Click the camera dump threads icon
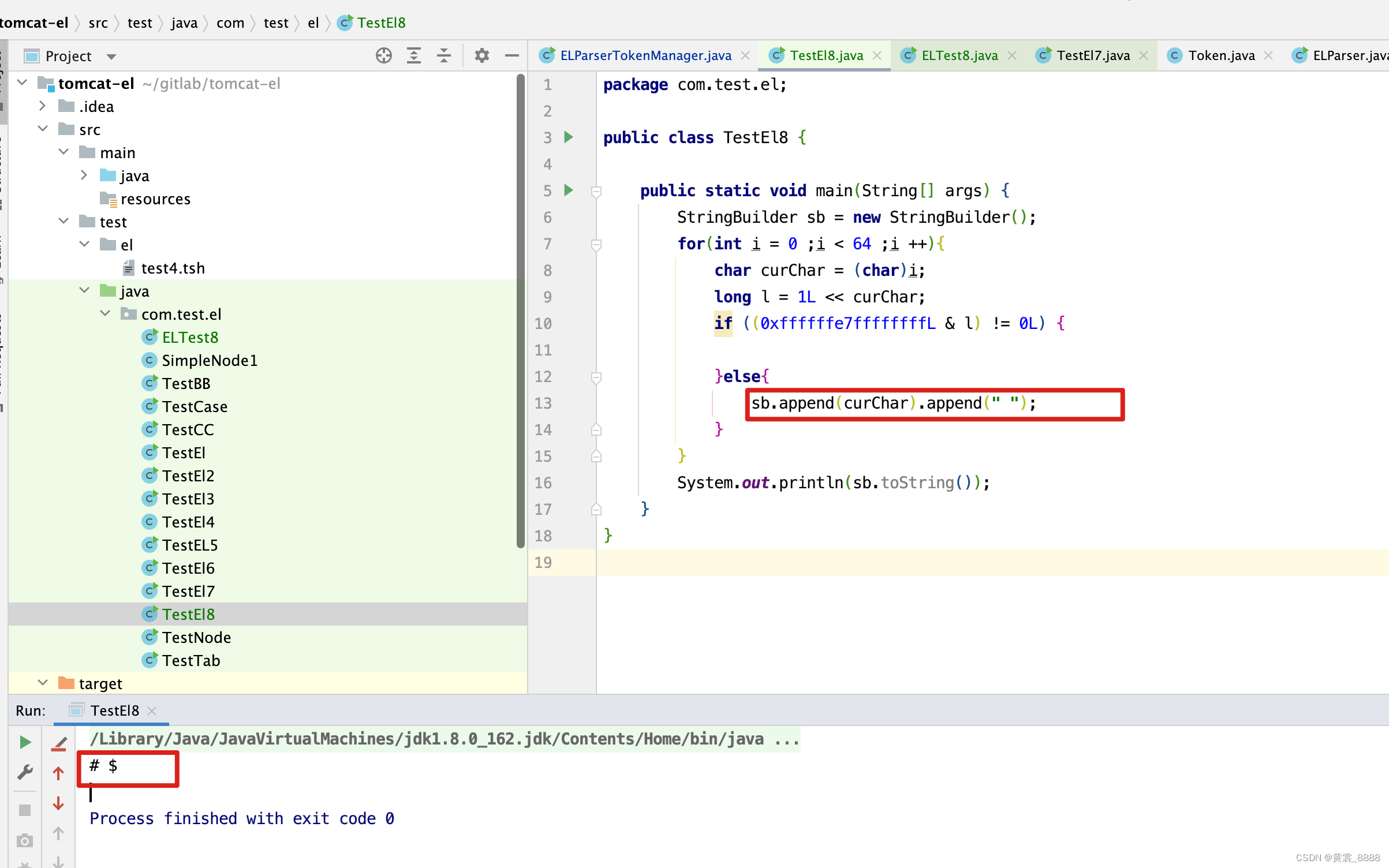Viewport: 1389px width, 868px height. (25, 840)
